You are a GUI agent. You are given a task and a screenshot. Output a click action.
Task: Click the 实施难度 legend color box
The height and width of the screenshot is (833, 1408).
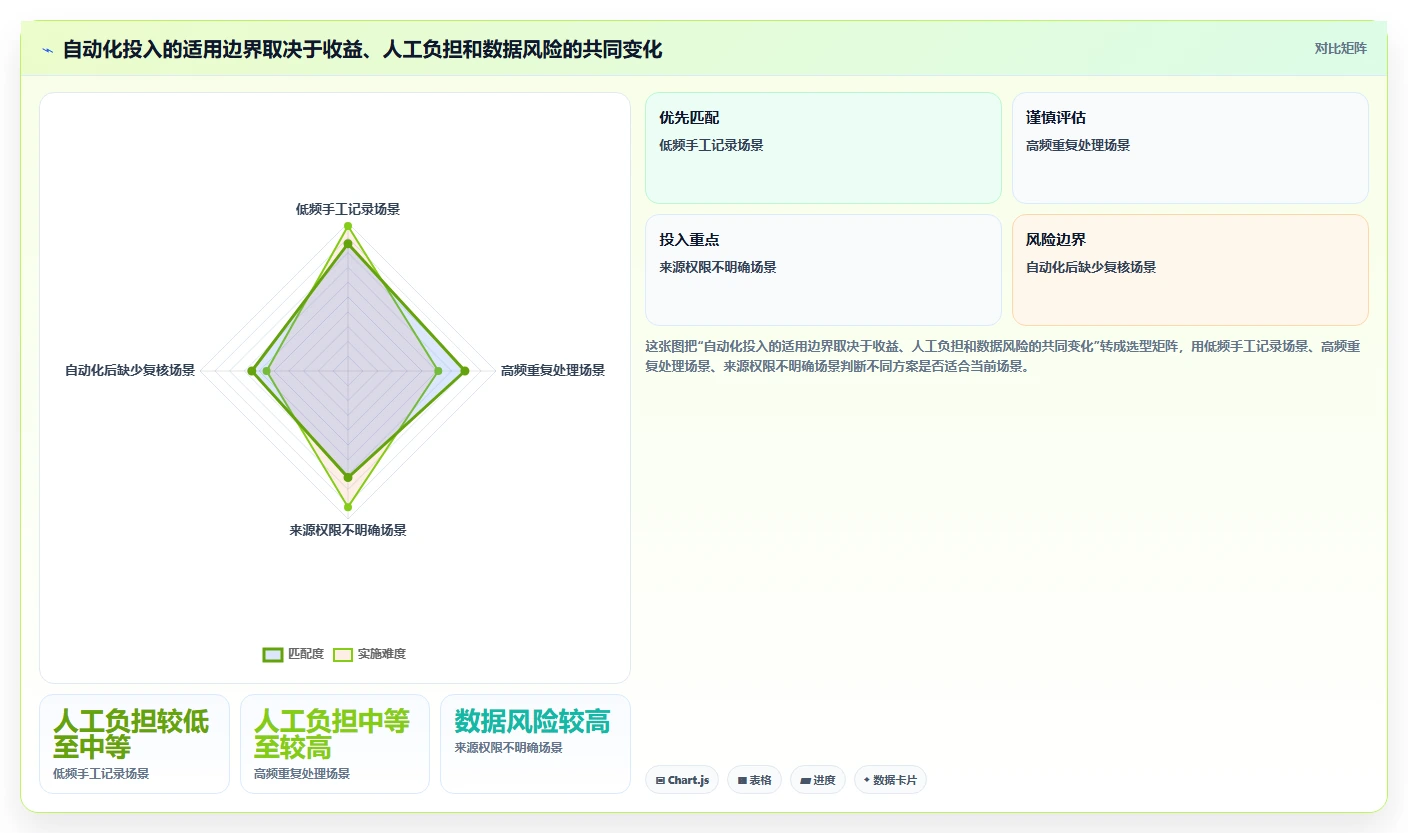point(343,654)
